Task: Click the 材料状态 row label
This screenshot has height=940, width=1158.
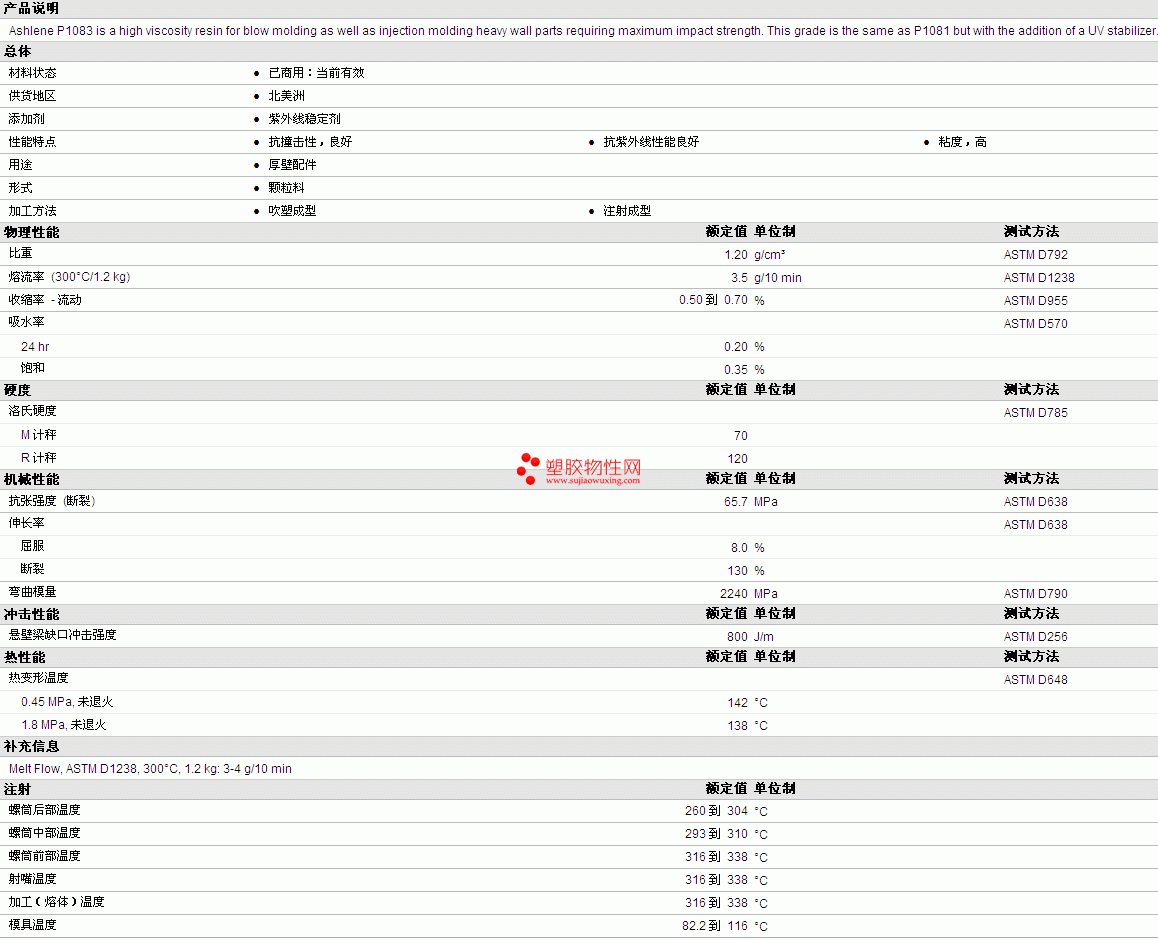Action: pos(32,72)
